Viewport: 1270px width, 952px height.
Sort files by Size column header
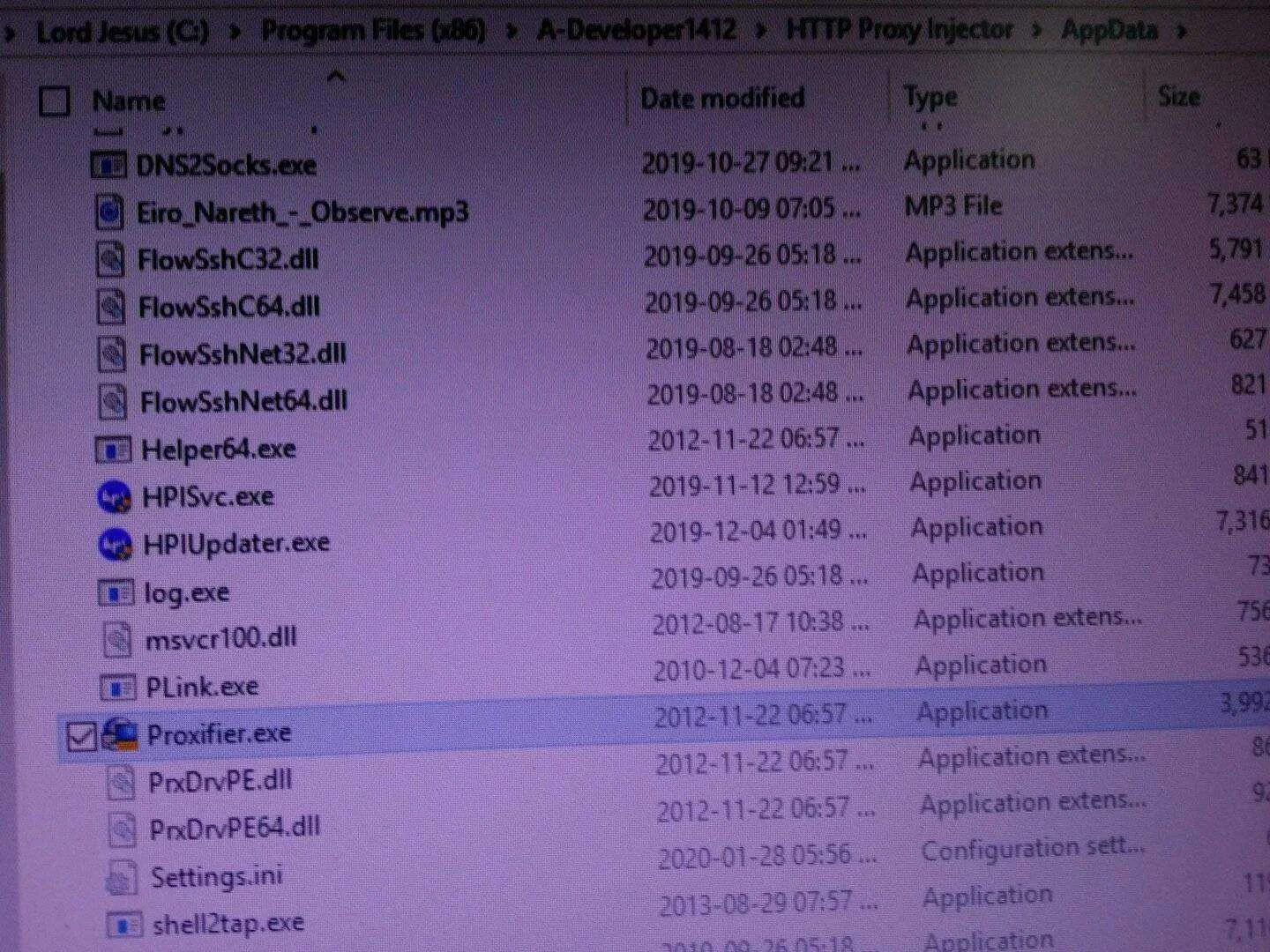coord(1179,95)
